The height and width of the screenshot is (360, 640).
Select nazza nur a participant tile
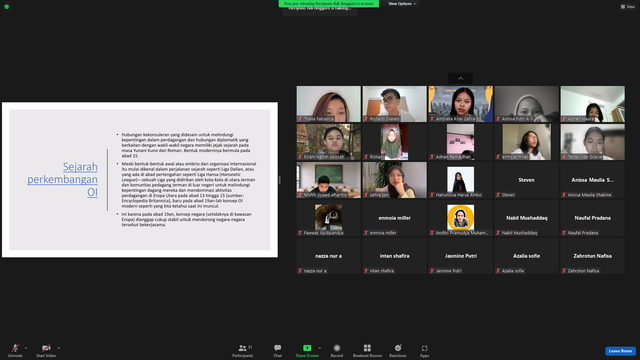coord(329,256)
